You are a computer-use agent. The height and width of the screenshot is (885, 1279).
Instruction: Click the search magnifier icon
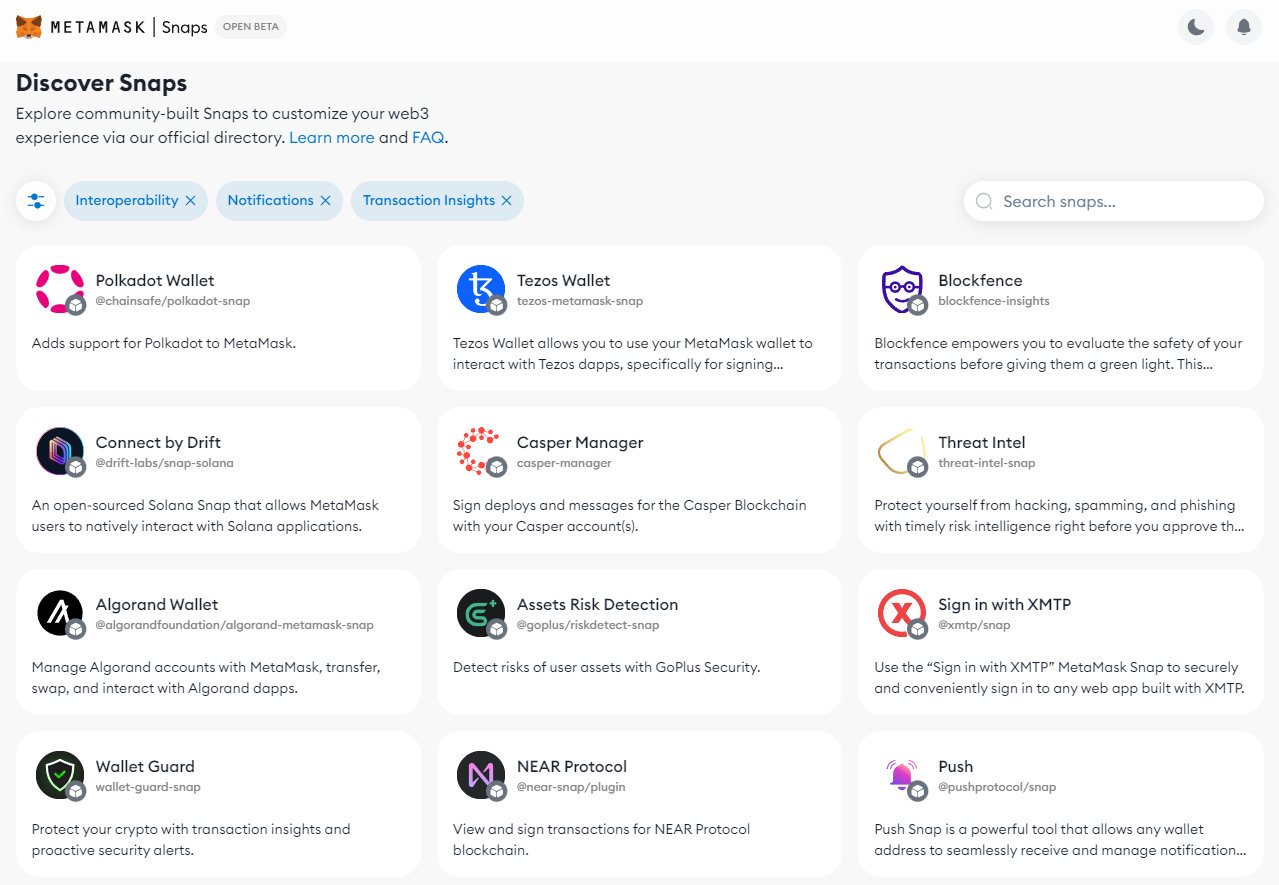pyautogui.click(x=984, y=201)
